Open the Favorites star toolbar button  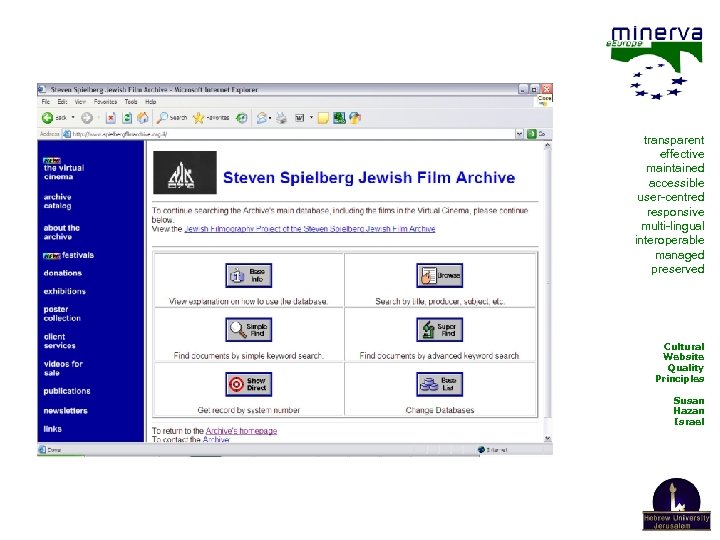point(211,118)
